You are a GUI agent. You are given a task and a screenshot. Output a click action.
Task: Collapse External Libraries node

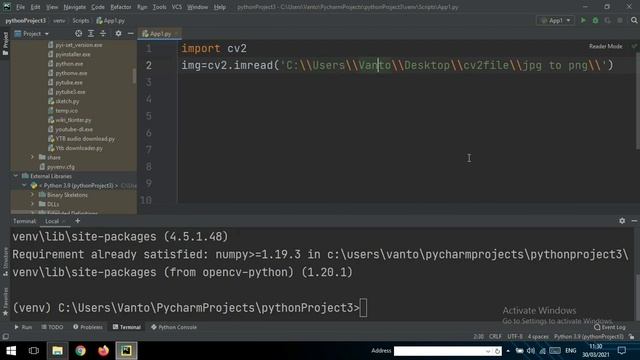pos(16,176)
